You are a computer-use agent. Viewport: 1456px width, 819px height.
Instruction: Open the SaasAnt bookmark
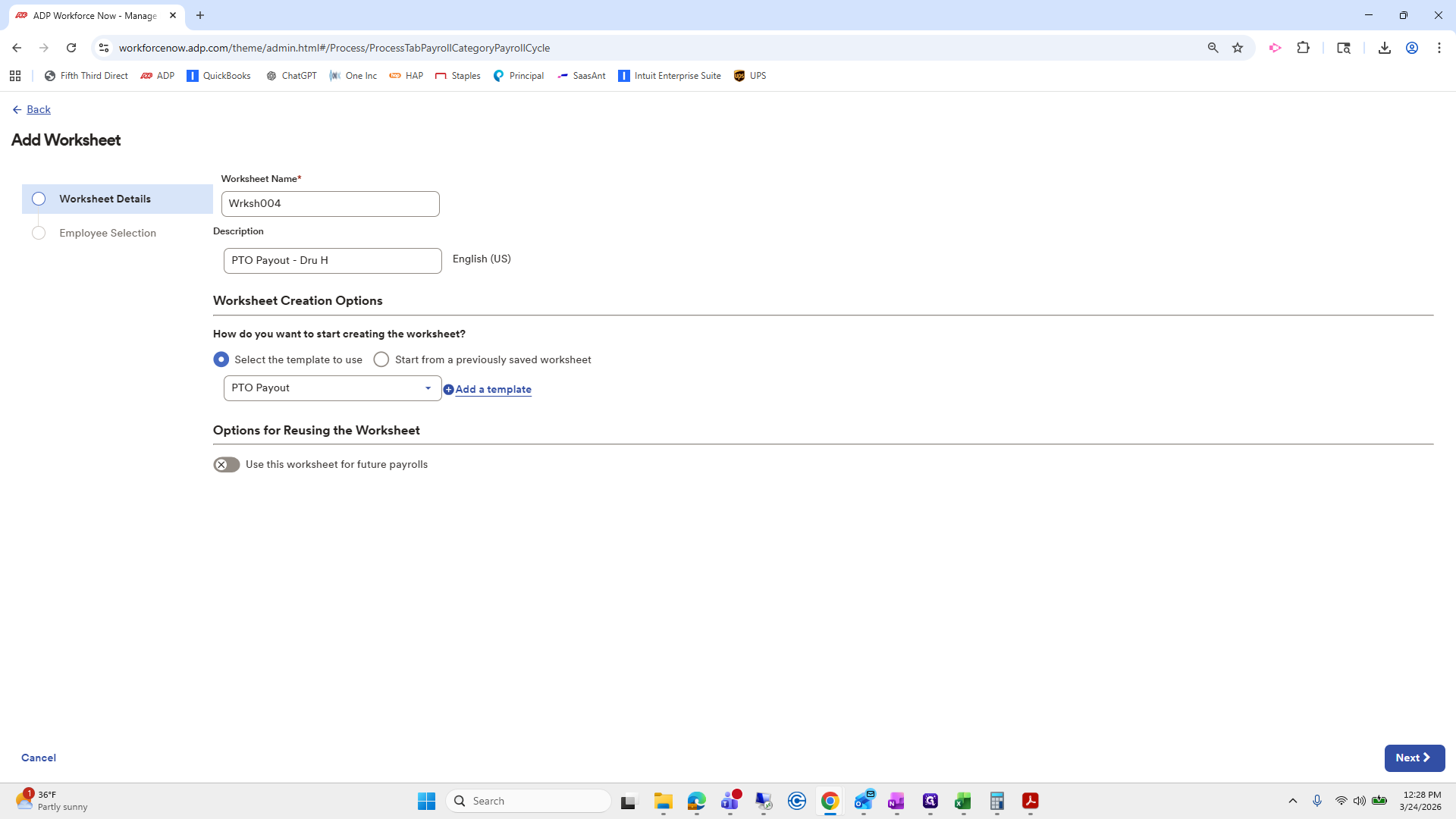pyautogui.click(x=581, y=75)
